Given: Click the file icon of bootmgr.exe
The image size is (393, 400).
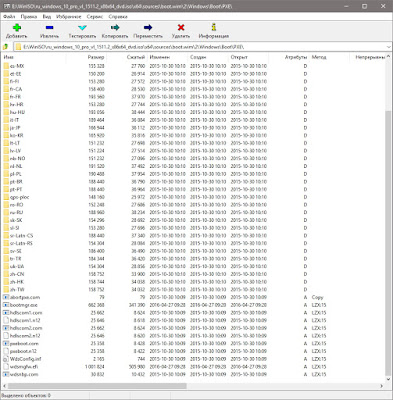Looking at the screenshot, I should coord(6,305).
